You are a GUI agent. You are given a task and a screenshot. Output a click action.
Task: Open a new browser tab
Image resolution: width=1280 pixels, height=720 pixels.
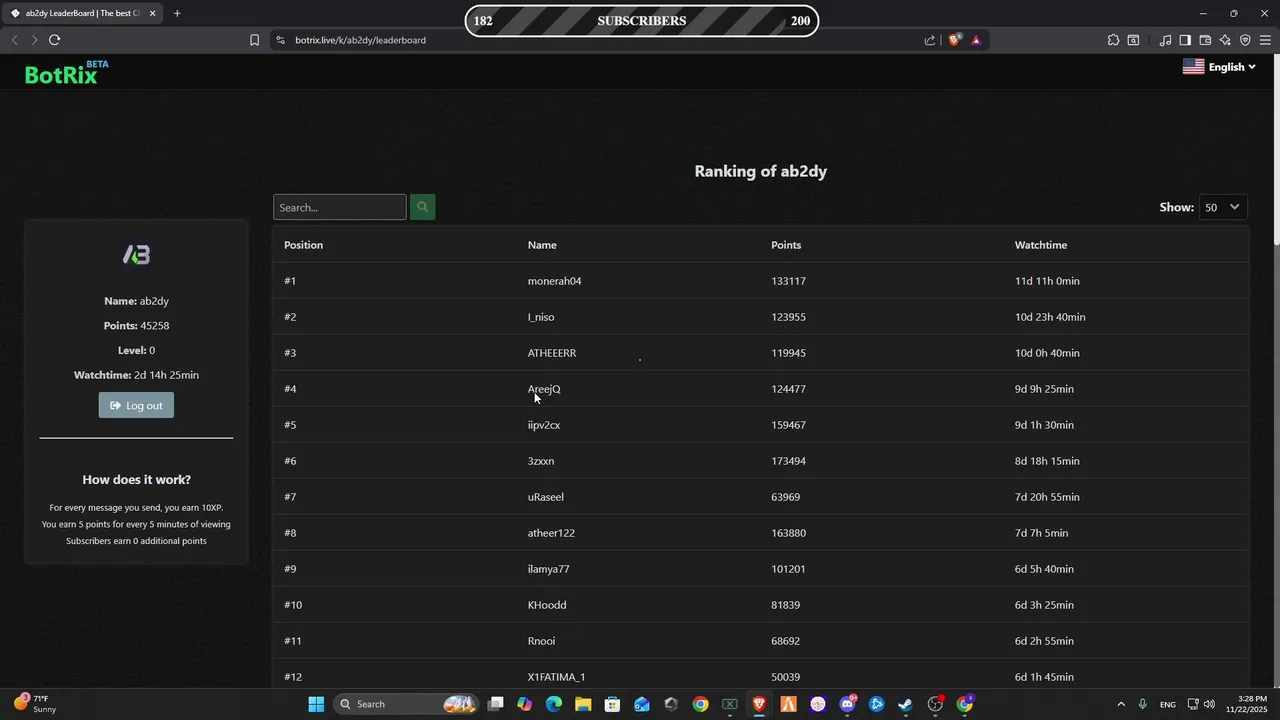[x=177, y=13]
